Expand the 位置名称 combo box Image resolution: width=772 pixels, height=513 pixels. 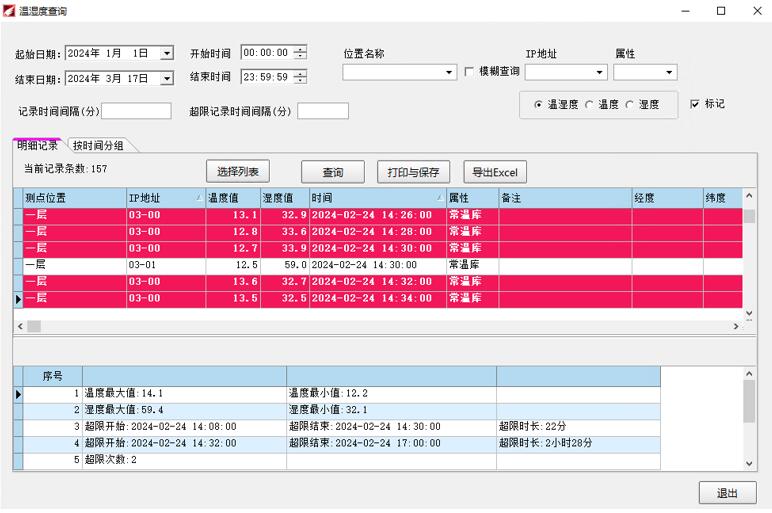tap(450, 73)
